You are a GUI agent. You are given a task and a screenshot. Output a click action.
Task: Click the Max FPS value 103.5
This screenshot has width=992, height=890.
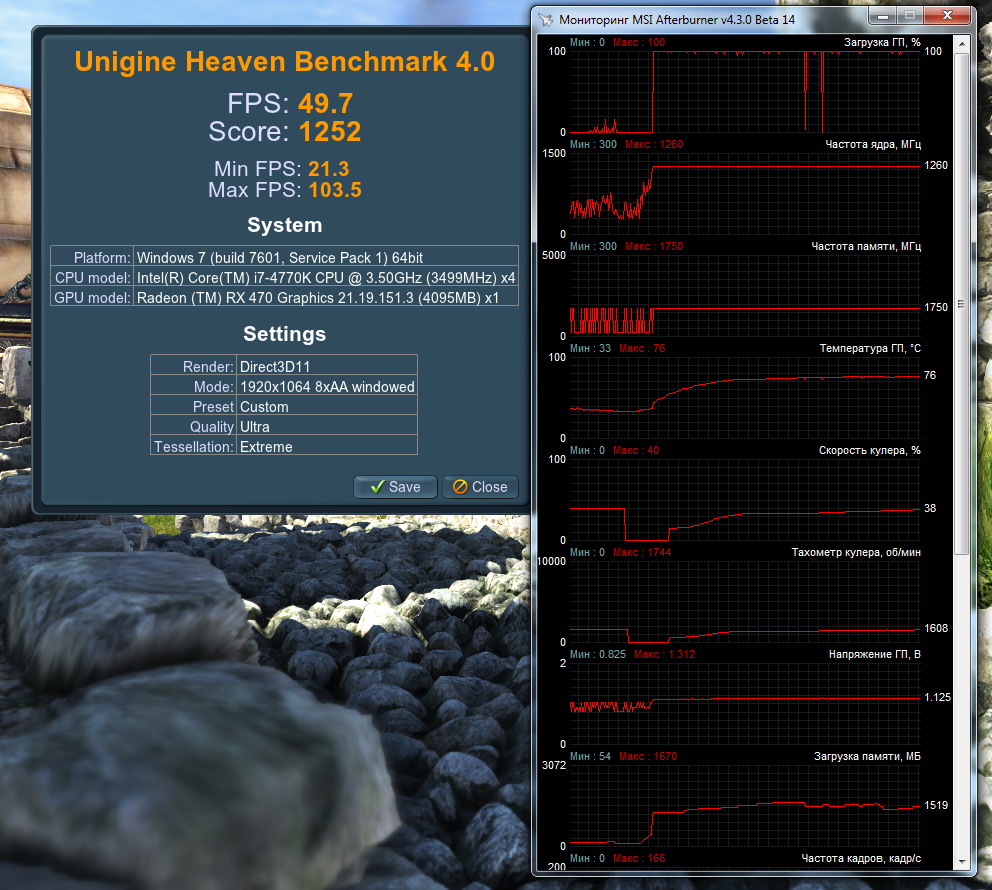(335, 190)
